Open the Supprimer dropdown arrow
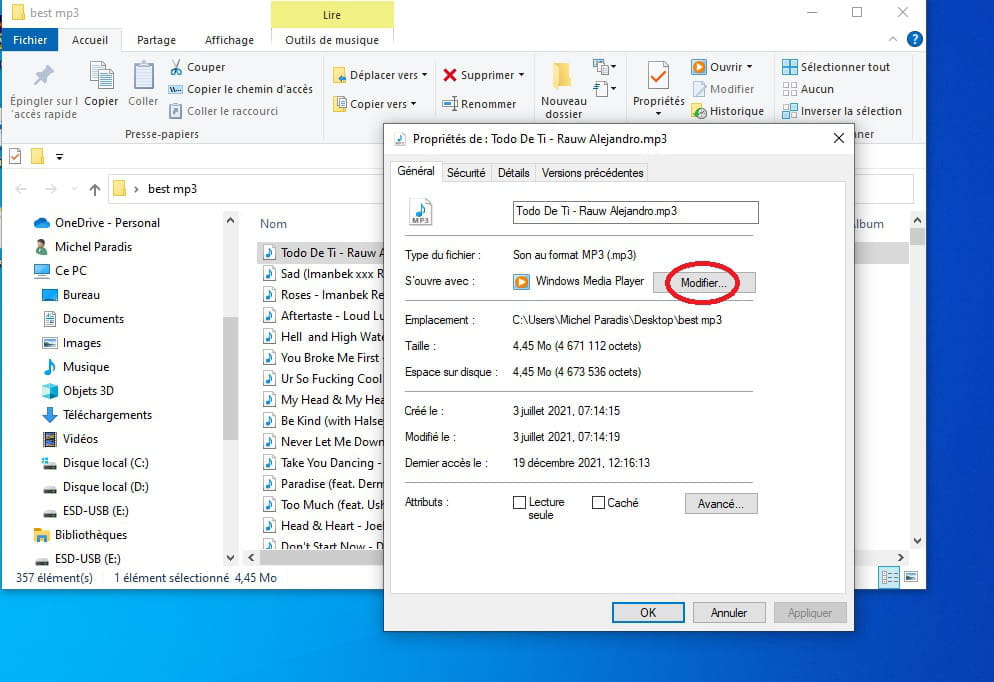The height and width of the screenshot is (682, 994). 522,75
